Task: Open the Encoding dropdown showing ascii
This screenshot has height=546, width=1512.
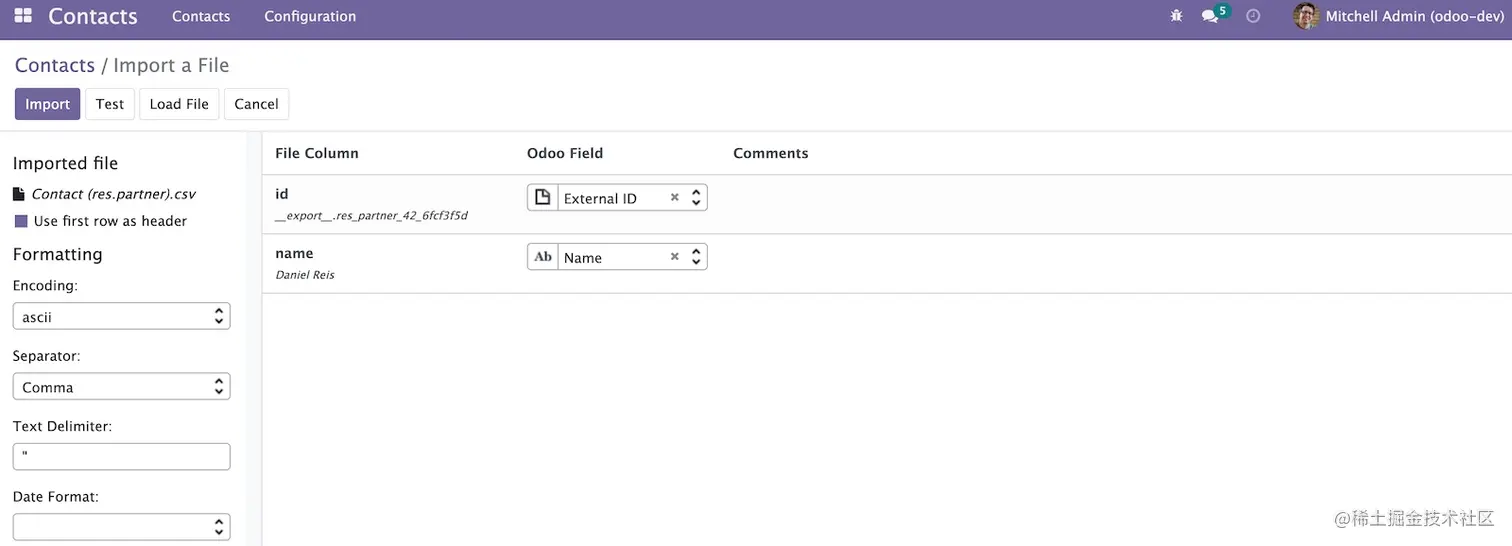Action: point(121,316)
